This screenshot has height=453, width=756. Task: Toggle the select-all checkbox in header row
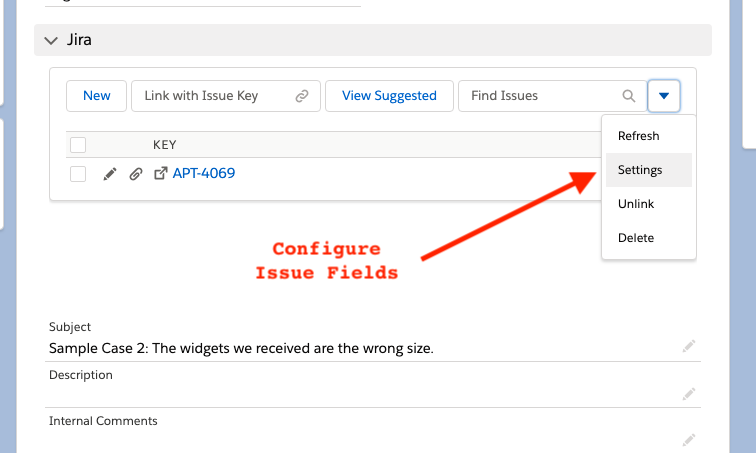pyautogui.click(x=78, y=145)
